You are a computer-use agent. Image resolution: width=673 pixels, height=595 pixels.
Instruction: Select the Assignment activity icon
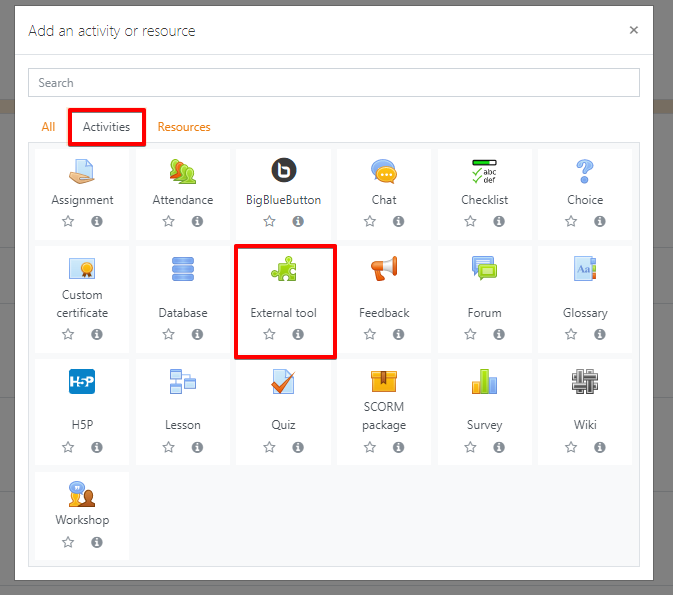pos(82,170)
